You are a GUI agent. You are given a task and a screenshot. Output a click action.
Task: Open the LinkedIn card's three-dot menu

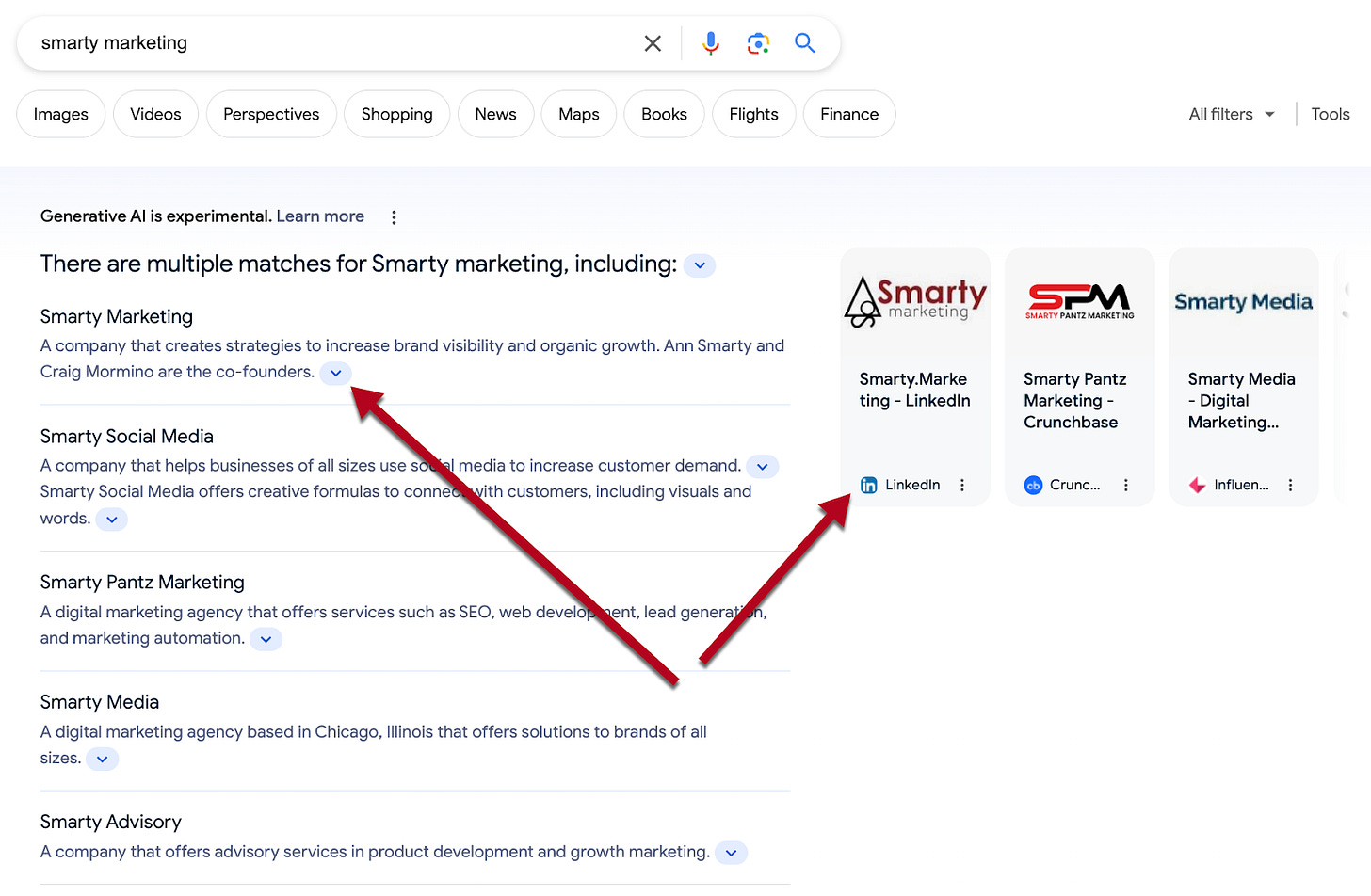[x=962, y=485]
